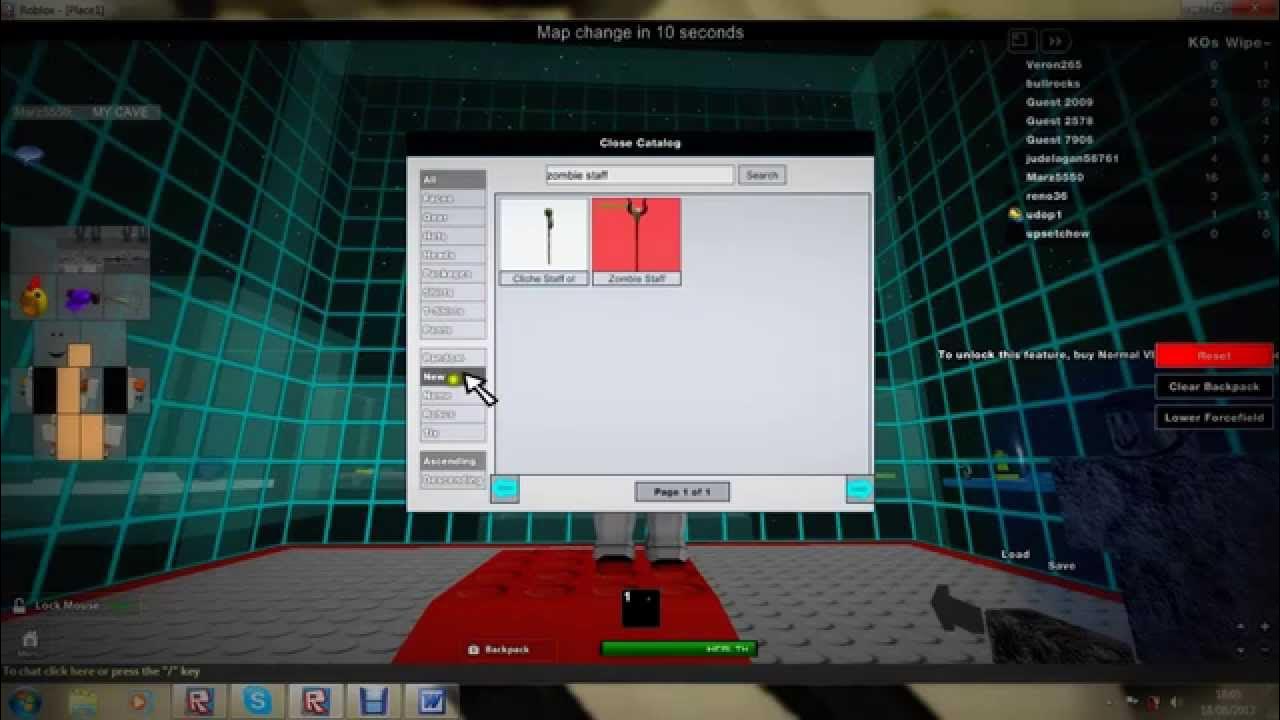Click Clear Backpack button

[x=1214, y=387]
